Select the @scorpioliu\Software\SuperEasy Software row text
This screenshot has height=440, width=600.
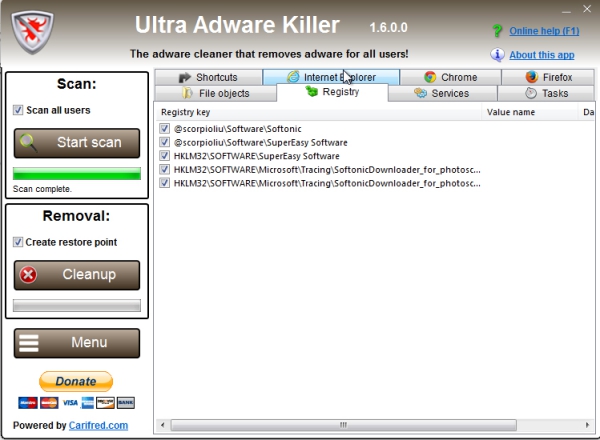coord(260,143)
